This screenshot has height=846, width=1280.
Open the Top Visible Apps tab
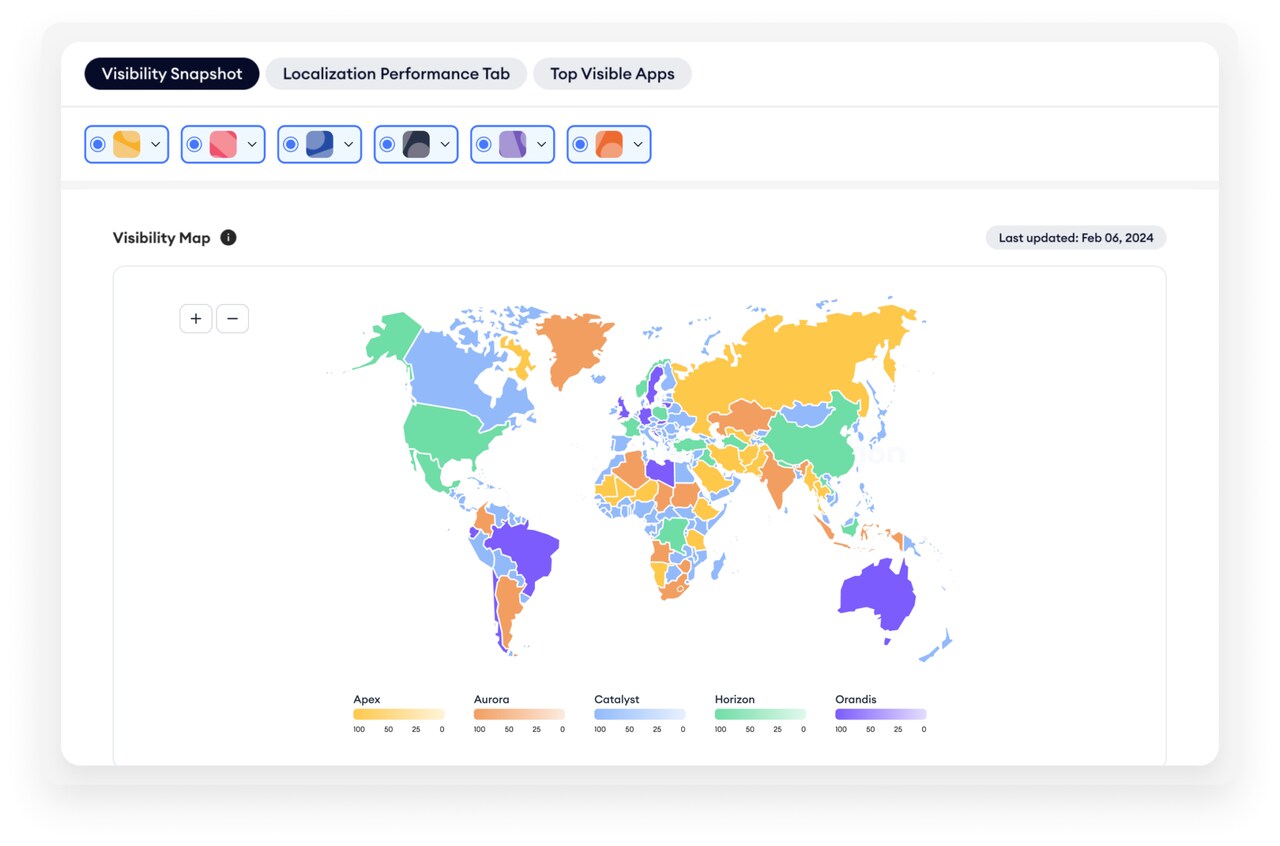[612, 74]
